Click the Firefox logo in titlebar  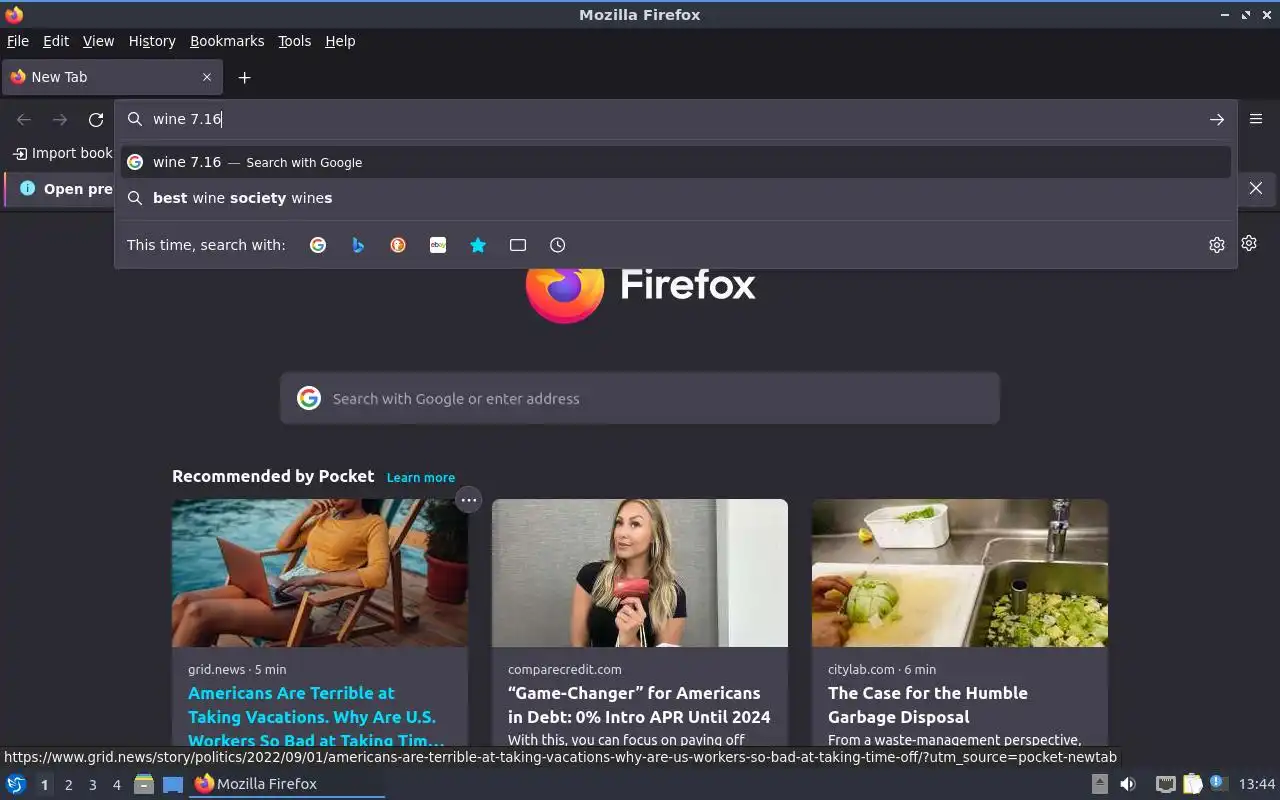tap(14, 14)
